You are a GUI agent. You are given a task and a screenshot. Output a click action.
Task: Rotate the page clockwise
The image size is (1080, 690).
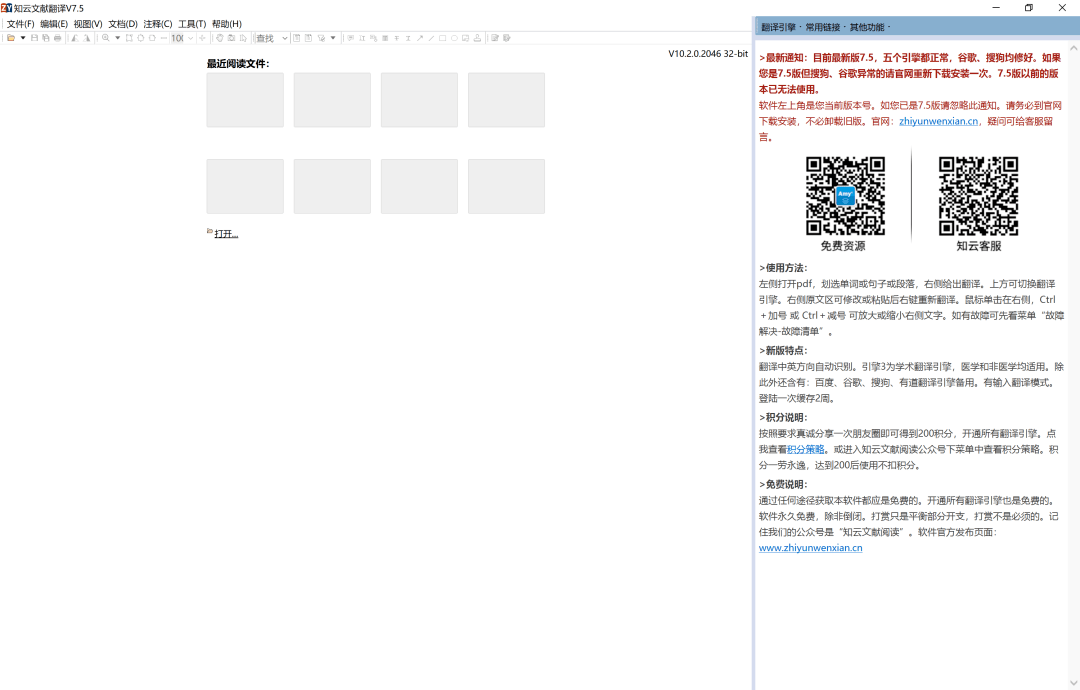[86, 38]
